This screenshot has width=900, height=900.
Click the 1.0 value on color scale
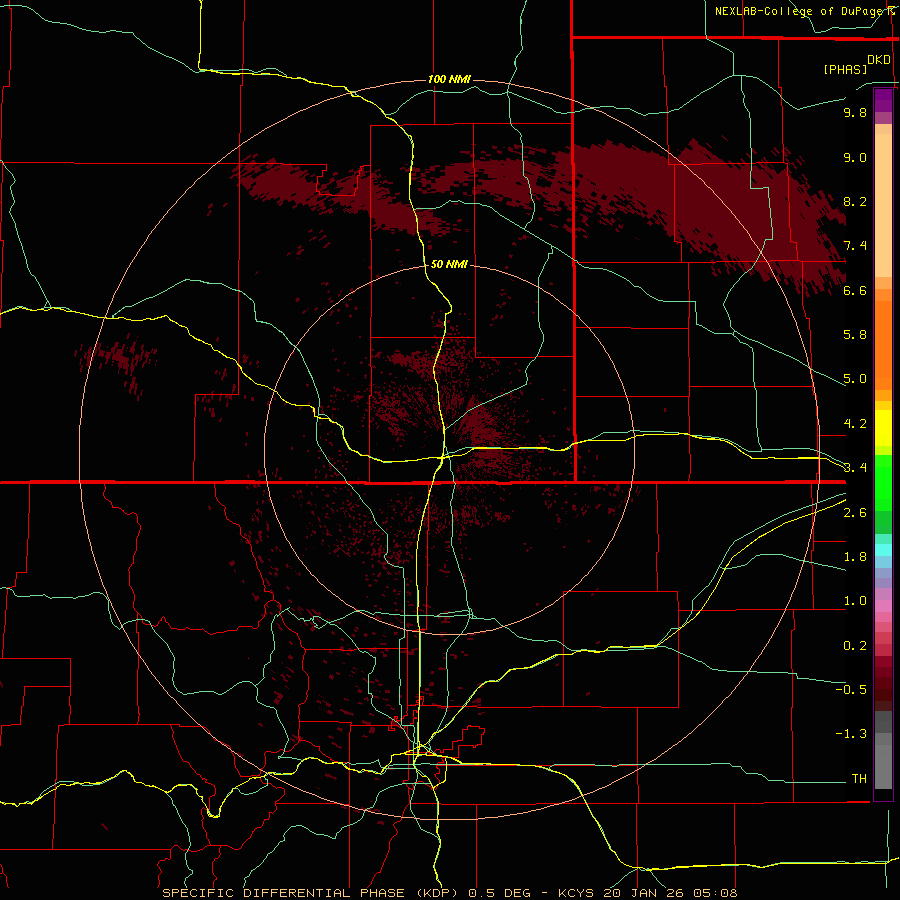[x=855, y=601]
